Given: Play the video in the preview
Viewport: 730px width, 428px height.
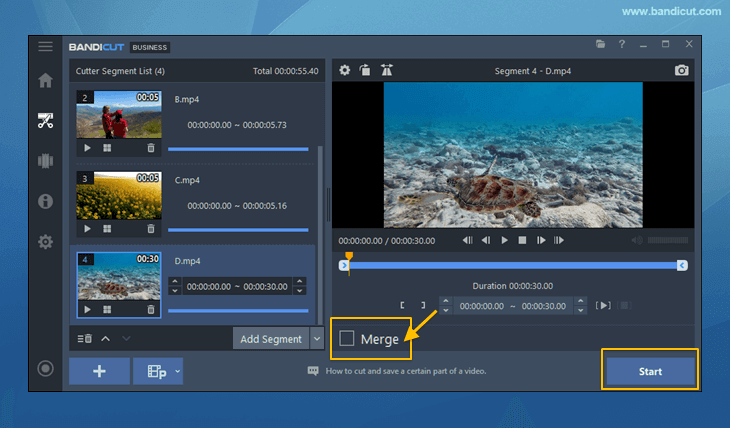Looking at the screenshot, I should [x=504, y=240].
